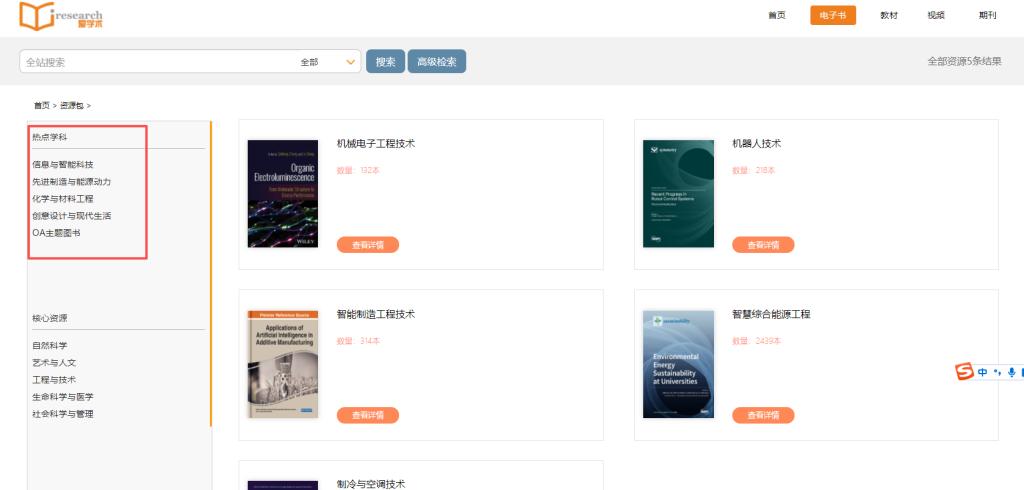Screen dimensions: 1024x490
Task: Click the Additive Manufacturing book cover
Action: point(283,365)
